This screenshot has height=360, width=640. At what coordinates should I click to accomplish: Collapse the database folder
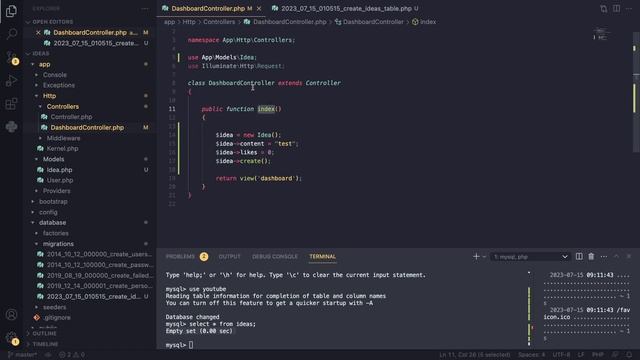click(x=52, y=222)
